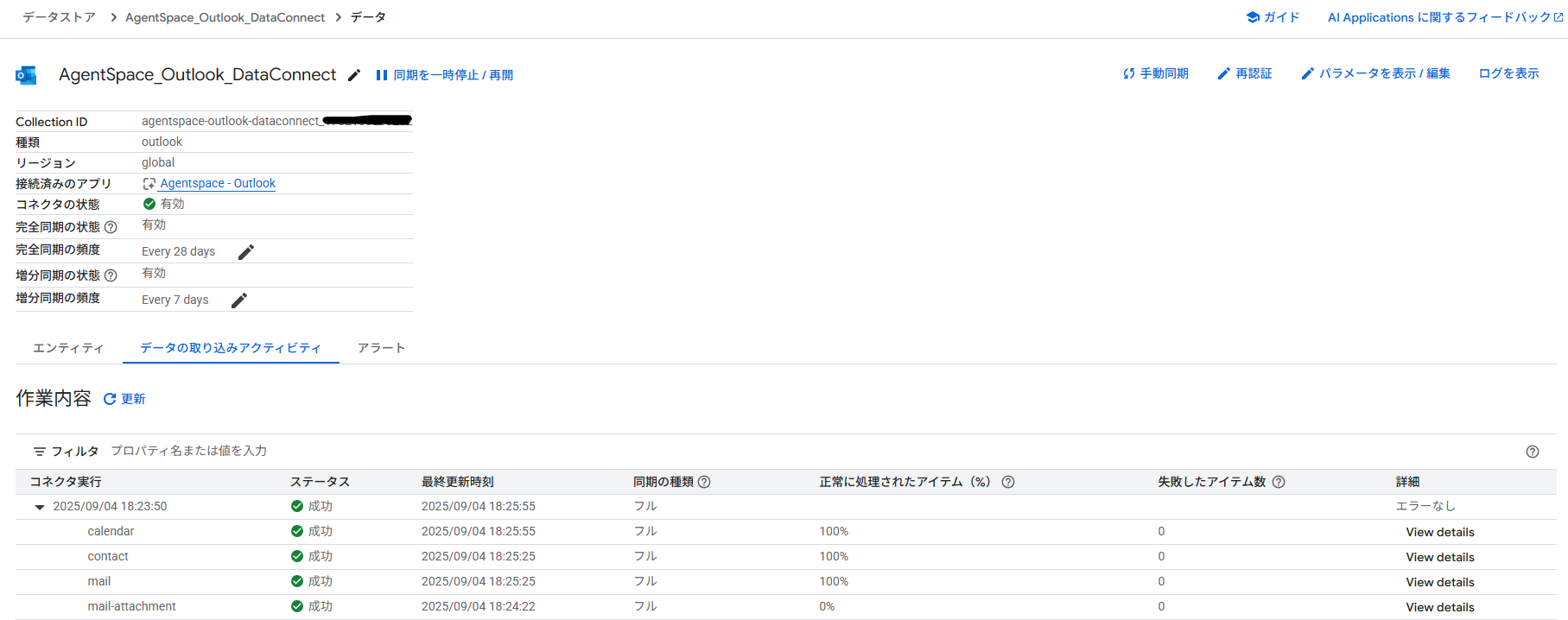Click the filter input field
The image size is (1568, 620).
tap(346, 451)
